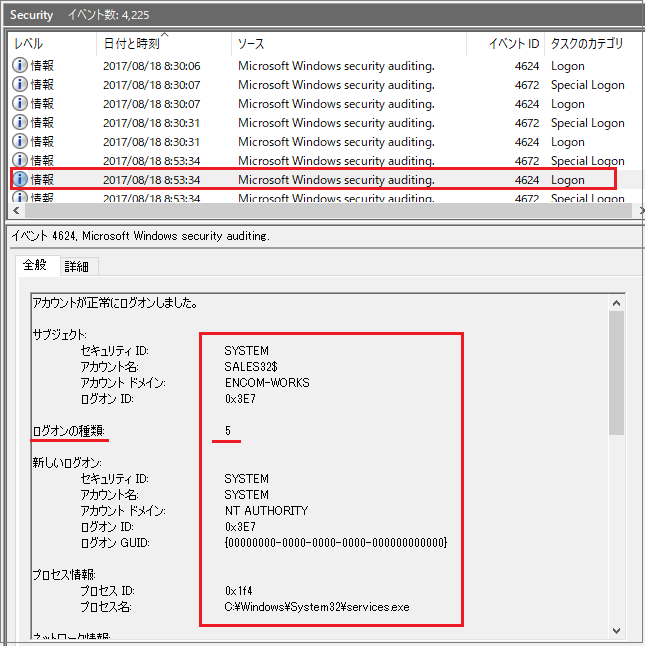The width and height of the screenshot is (645, 646).
Task: Click info icon of 8:30:31 Special Logon event
Action: coord(20,122)
